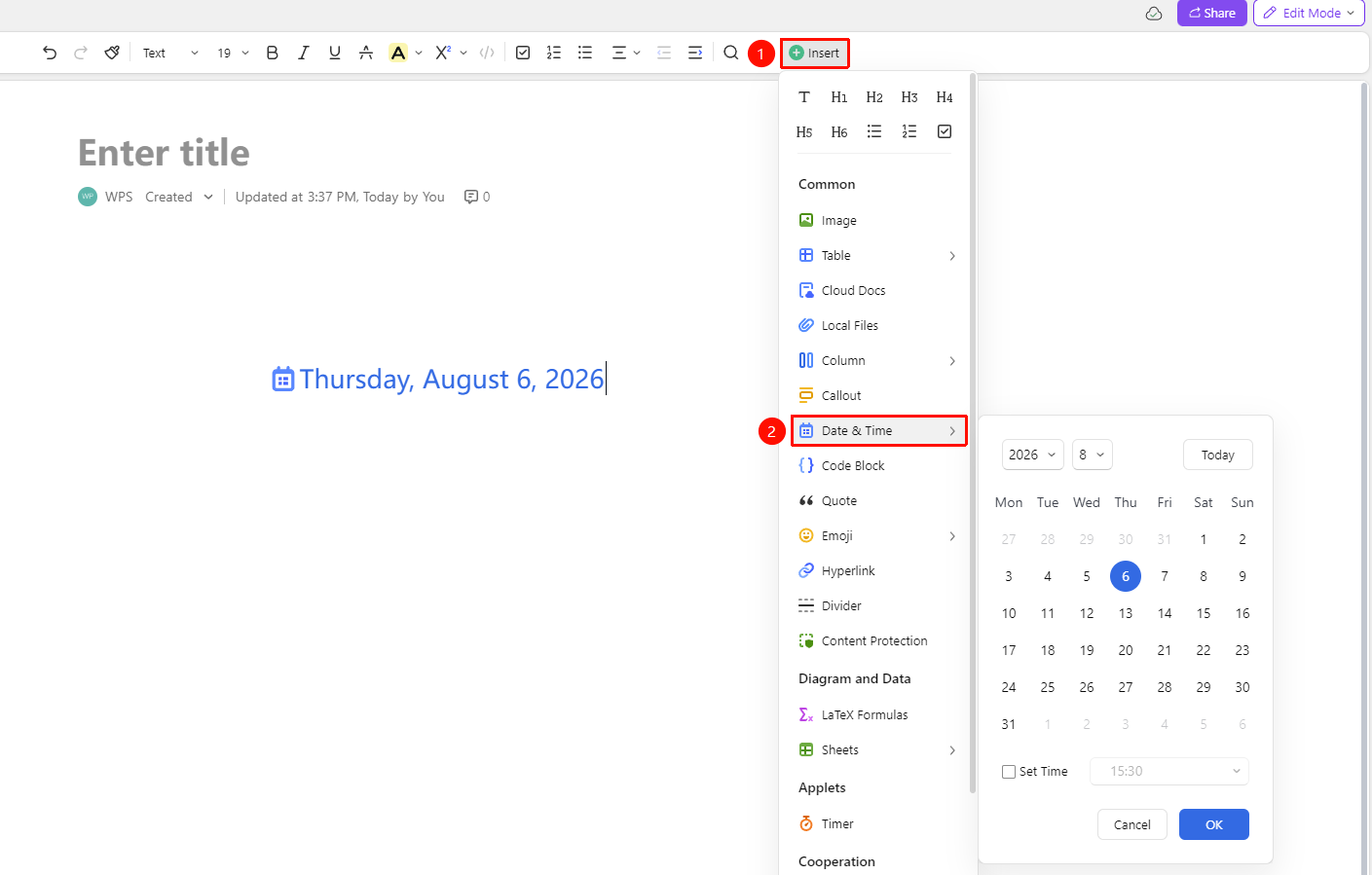Select day 14 in calendar
The height and width of the screenshot is (875, 1372).
[x=1165, y=613]
